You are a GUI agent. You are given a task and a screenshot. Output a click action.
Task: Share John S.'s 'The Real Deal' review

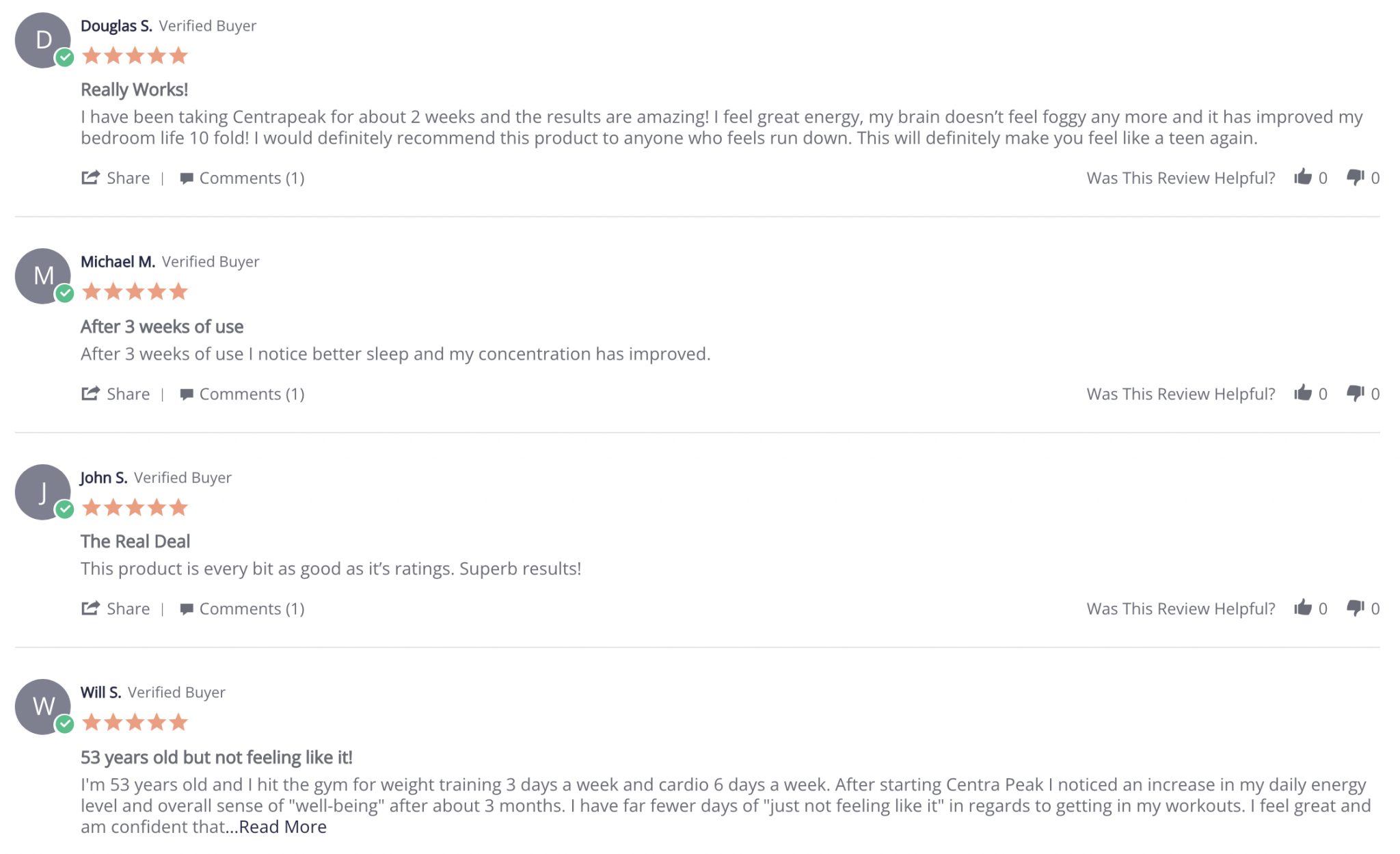[x=116, y=609]
